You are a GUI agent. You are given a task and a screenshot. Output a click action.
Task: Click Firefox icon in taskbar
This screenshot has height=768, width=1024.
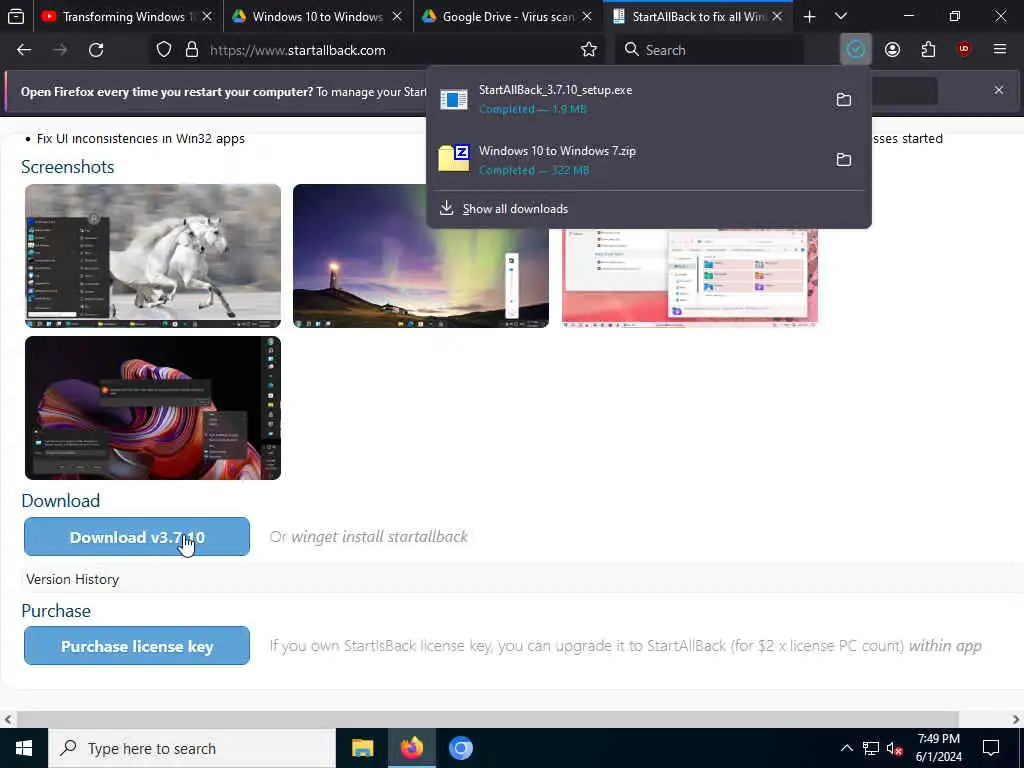(411, 748)
